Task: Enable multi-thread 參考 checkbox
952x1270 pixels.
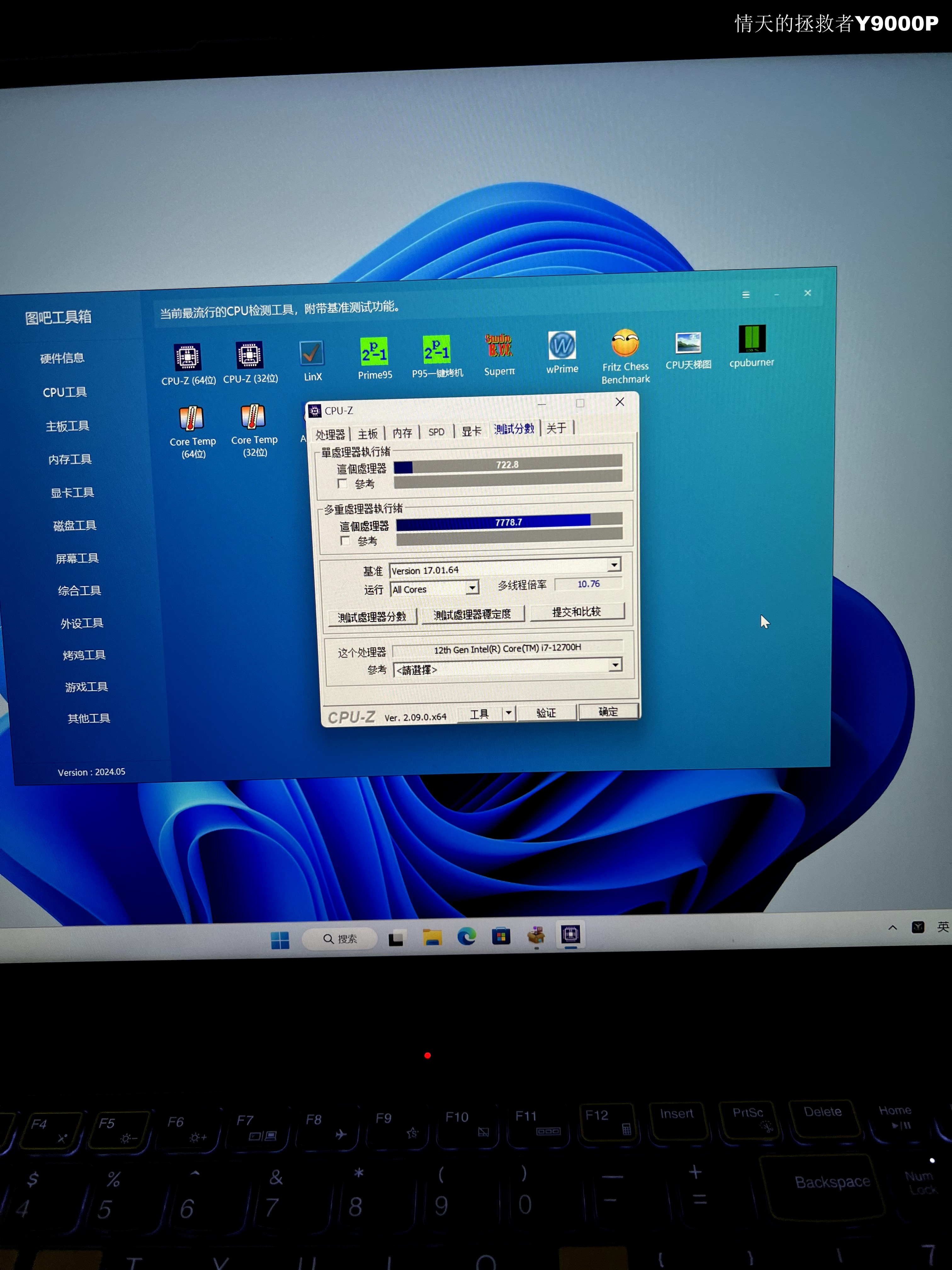Action: pyautogui.click(x=345, y=541)
